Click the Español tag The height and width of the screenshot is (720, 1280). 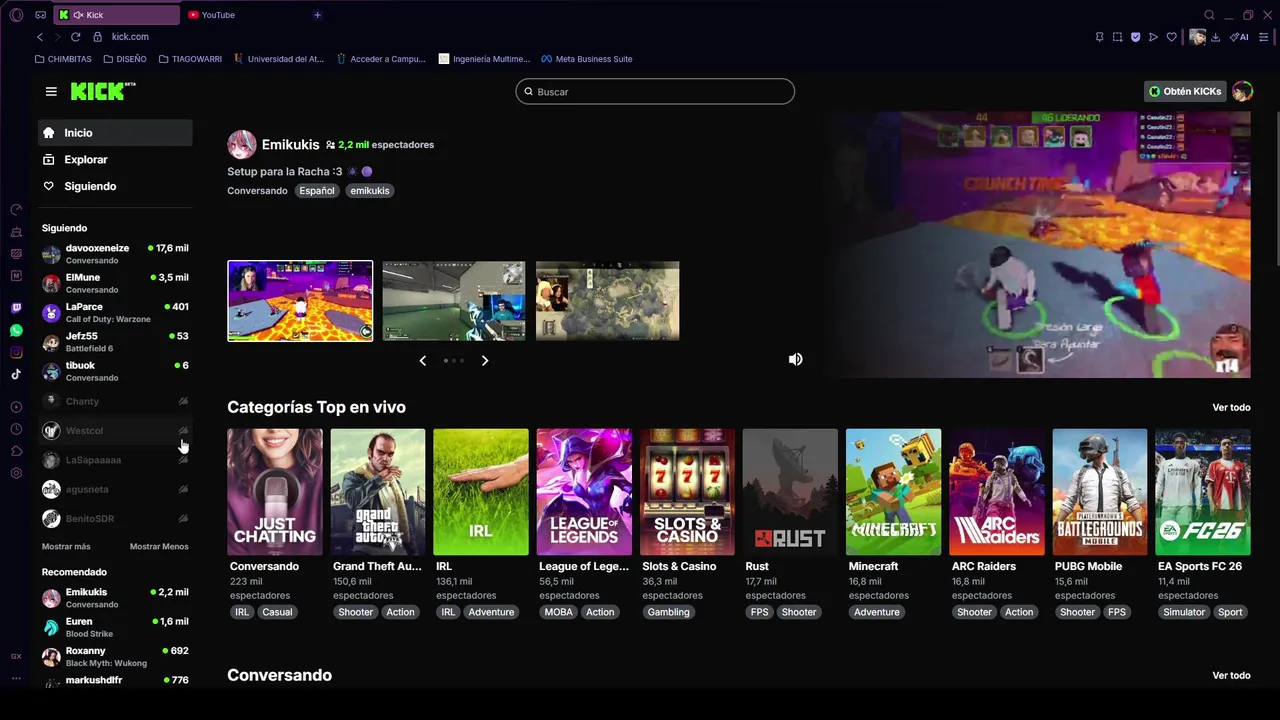317,191
